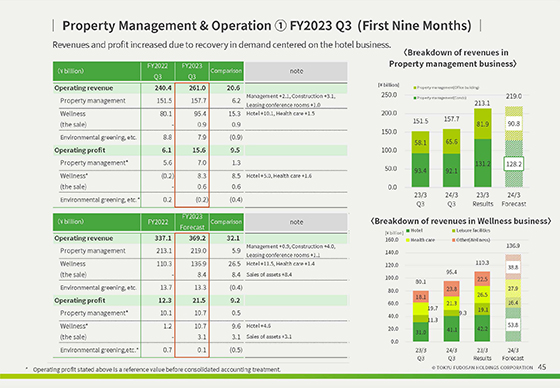Select the 93.4 bar segment label
560x388 pixels.
(x=420, y=171)
